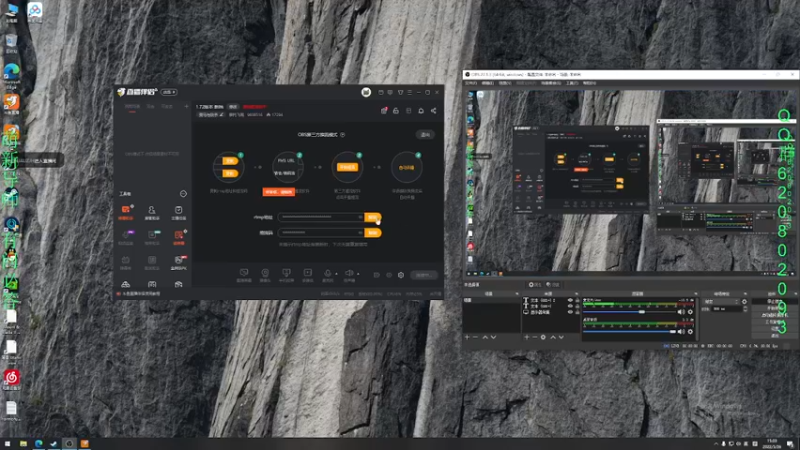Remove selected scene in OBS with minus
The image size is (800, 450).
pyautogui.click(x=476, y=337)
